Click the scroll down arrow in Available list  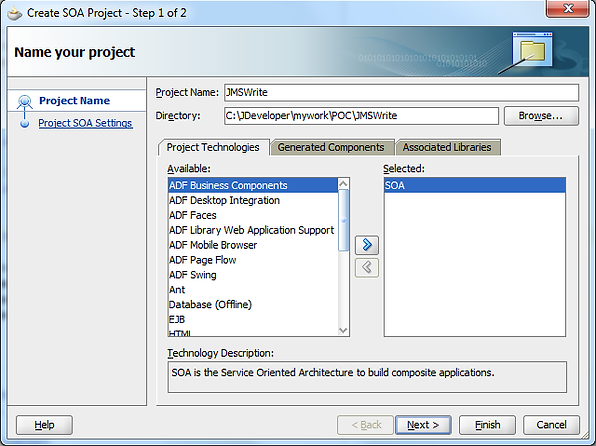point(343,330)
